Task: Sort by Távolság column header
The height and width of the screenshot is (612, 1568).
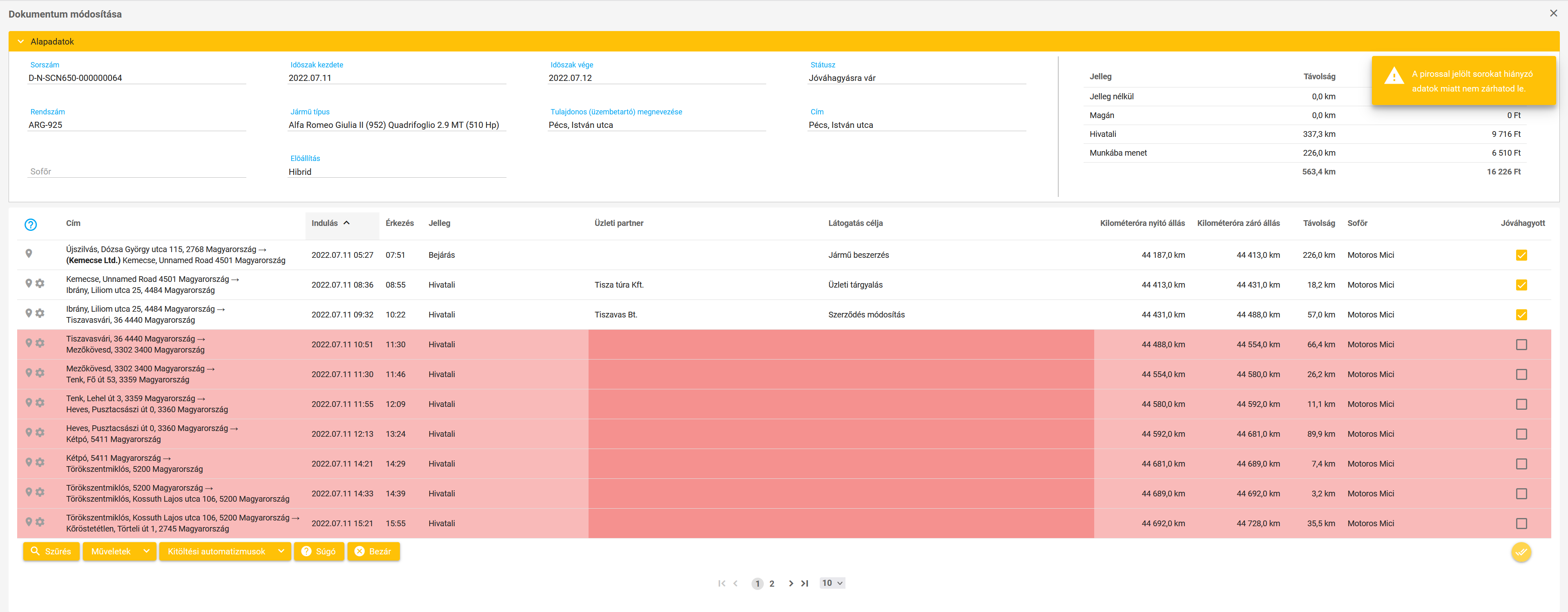Action: point(1318,223)
